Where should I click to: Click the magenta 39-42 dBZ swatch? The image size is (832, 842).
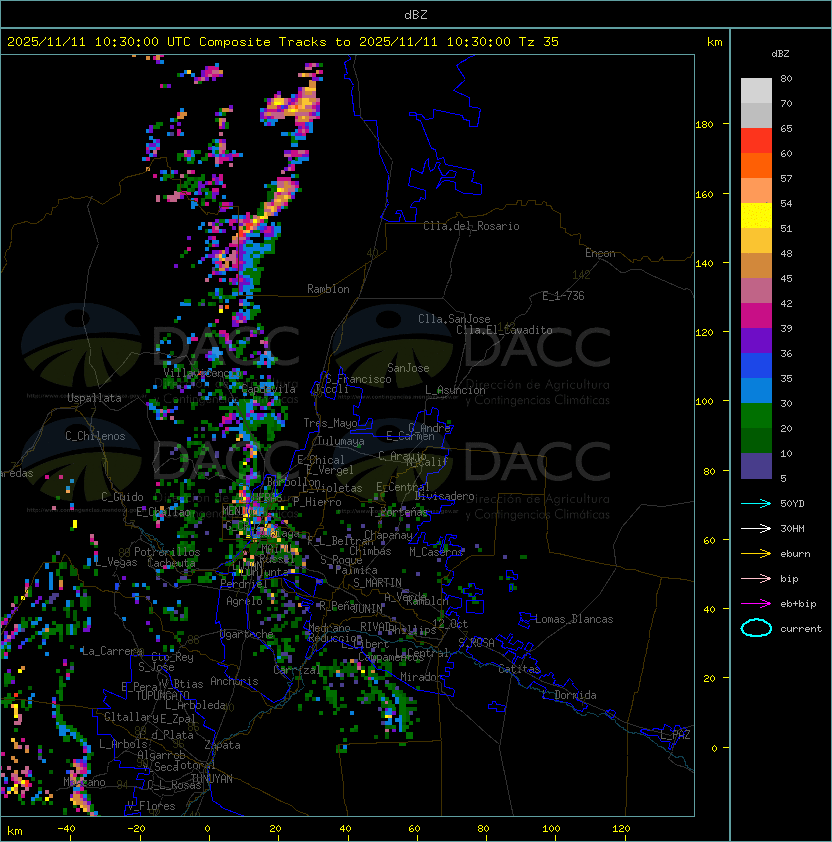point(756,316)
